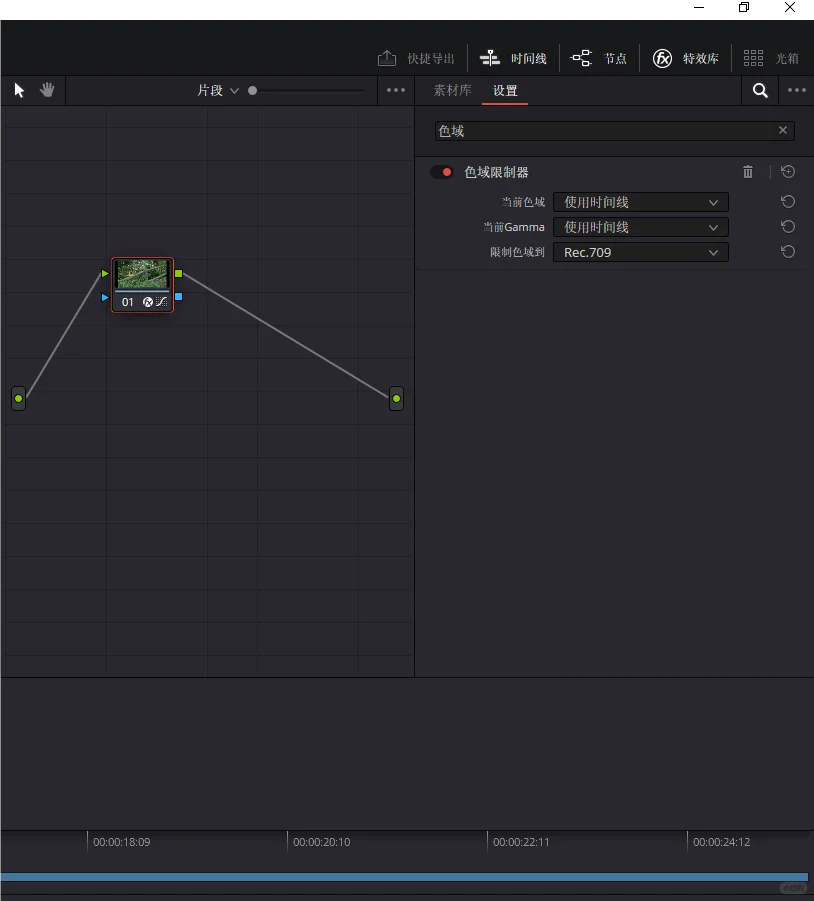Open the 光箱 lightbox view
814x901 pixels.
click(771, 59)
